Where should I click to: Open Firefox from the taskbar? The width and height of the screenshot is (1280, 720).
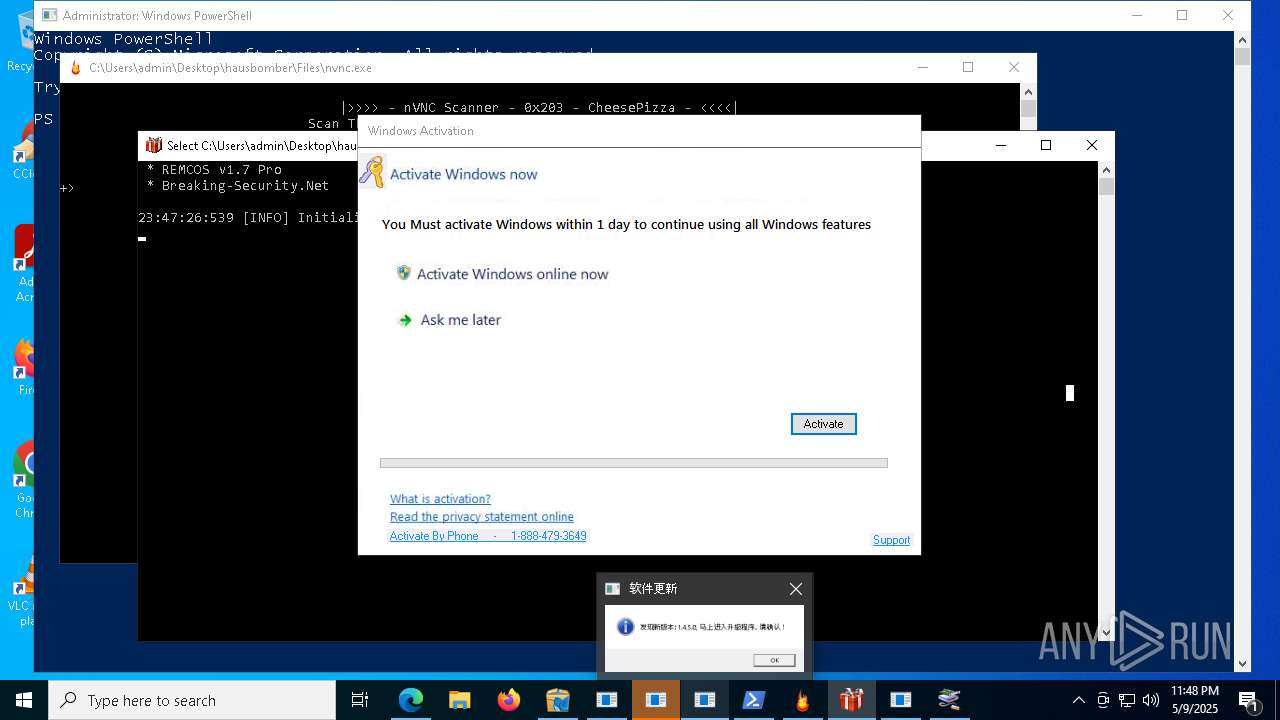click(x=508, y=700)
